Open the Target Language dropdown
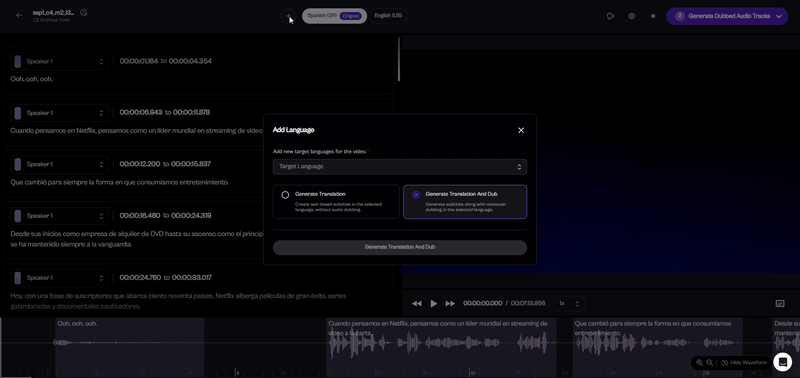Viewport: 800px width, 378px height. [x=399, y=167]
